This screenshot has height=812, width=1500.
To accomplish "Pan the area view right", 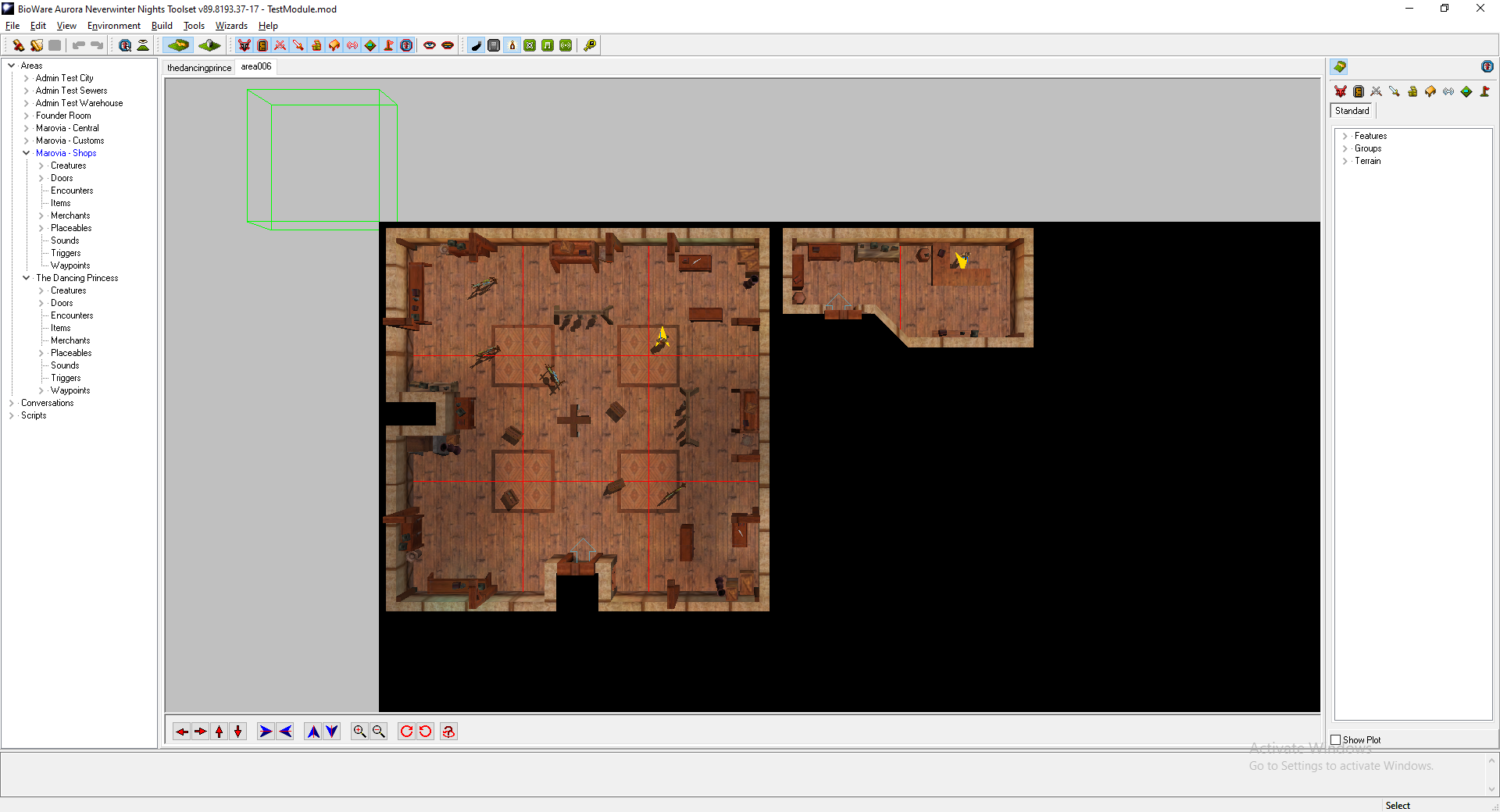I will (x=201, y=732).
